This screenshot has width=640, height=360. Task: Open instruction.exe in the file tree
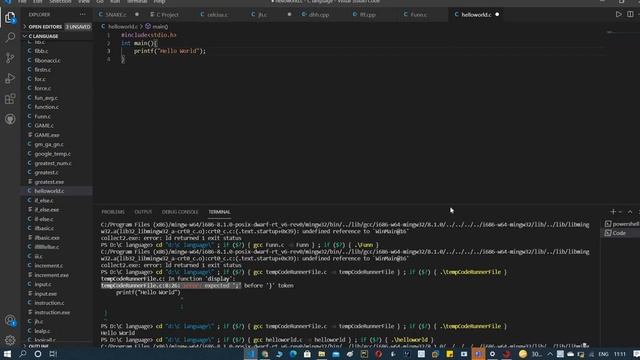pos(52,312)
